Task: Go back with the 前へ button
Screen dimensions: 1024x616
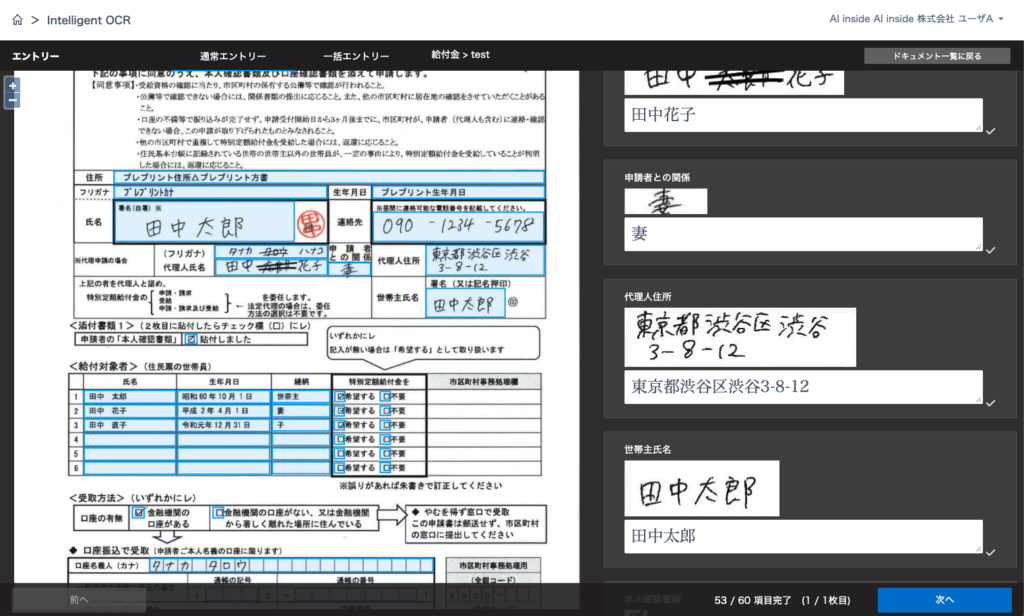Action: (x=79, y=600)
